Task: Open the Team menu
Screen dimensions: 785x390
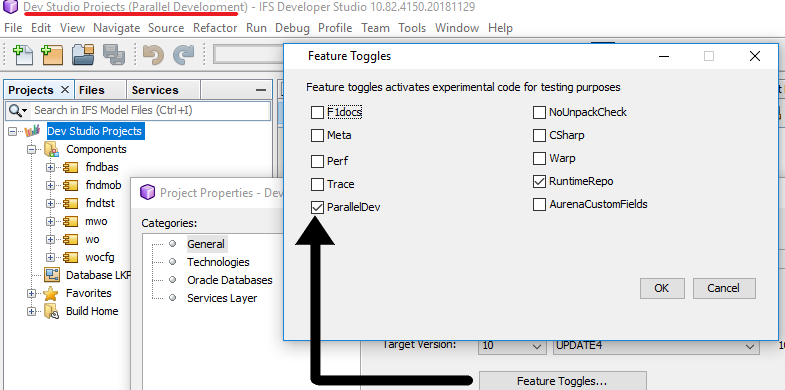Action: (x=375, y=28)
